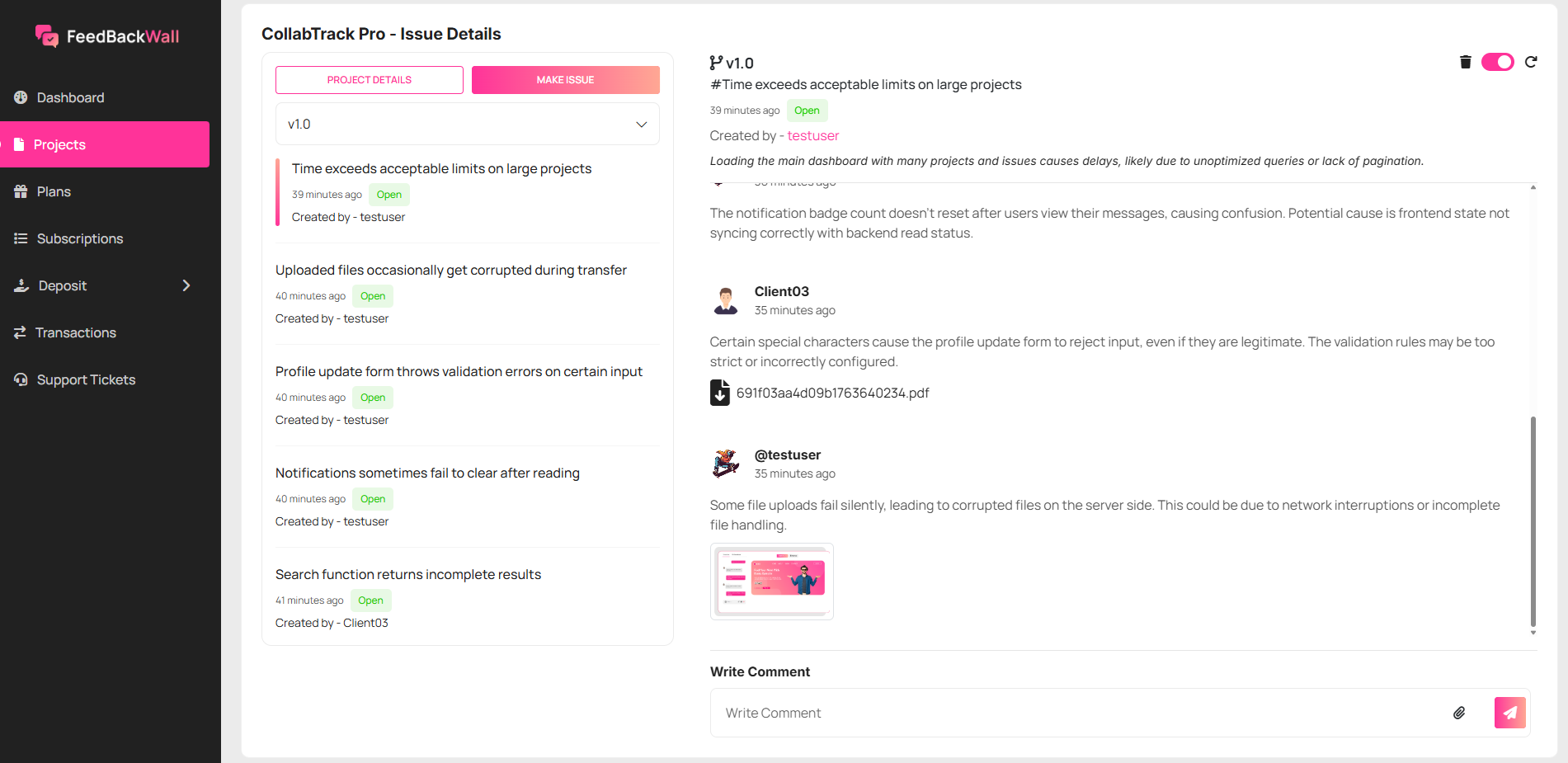The width and height of the screenshot is (1568, 763).
Task: Click the trash delete issue icon
Action: click(1465, 62)
